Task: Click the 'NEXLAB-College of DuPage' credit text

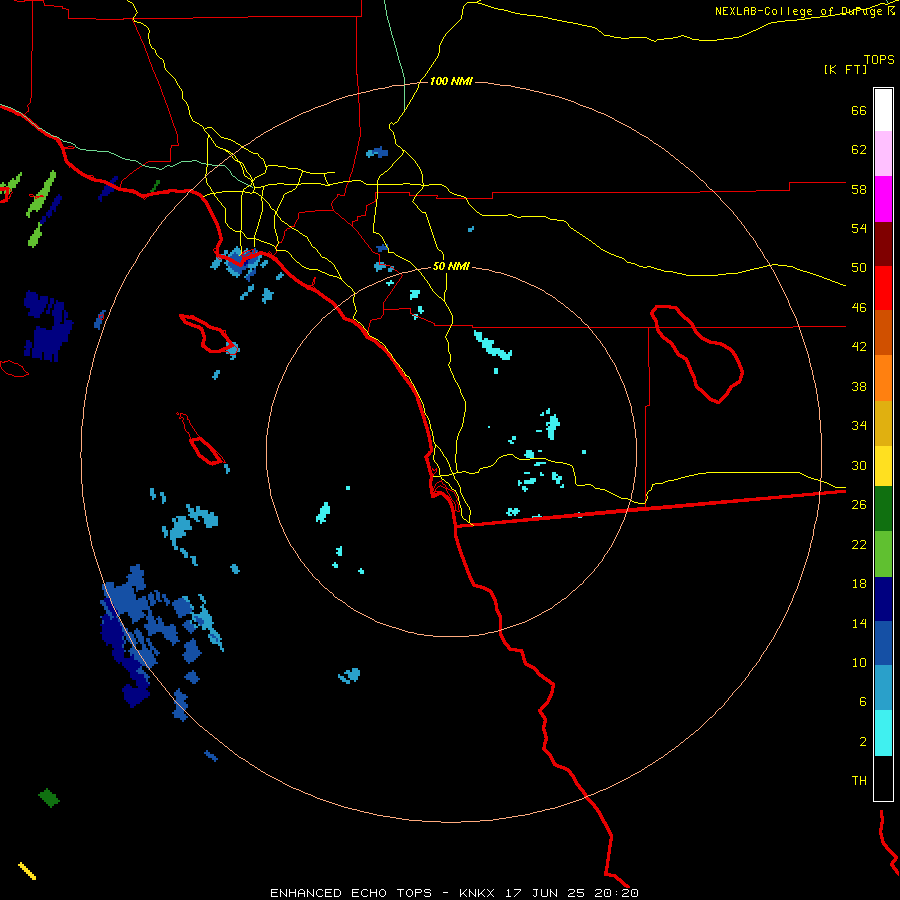Action: (800, 11)
